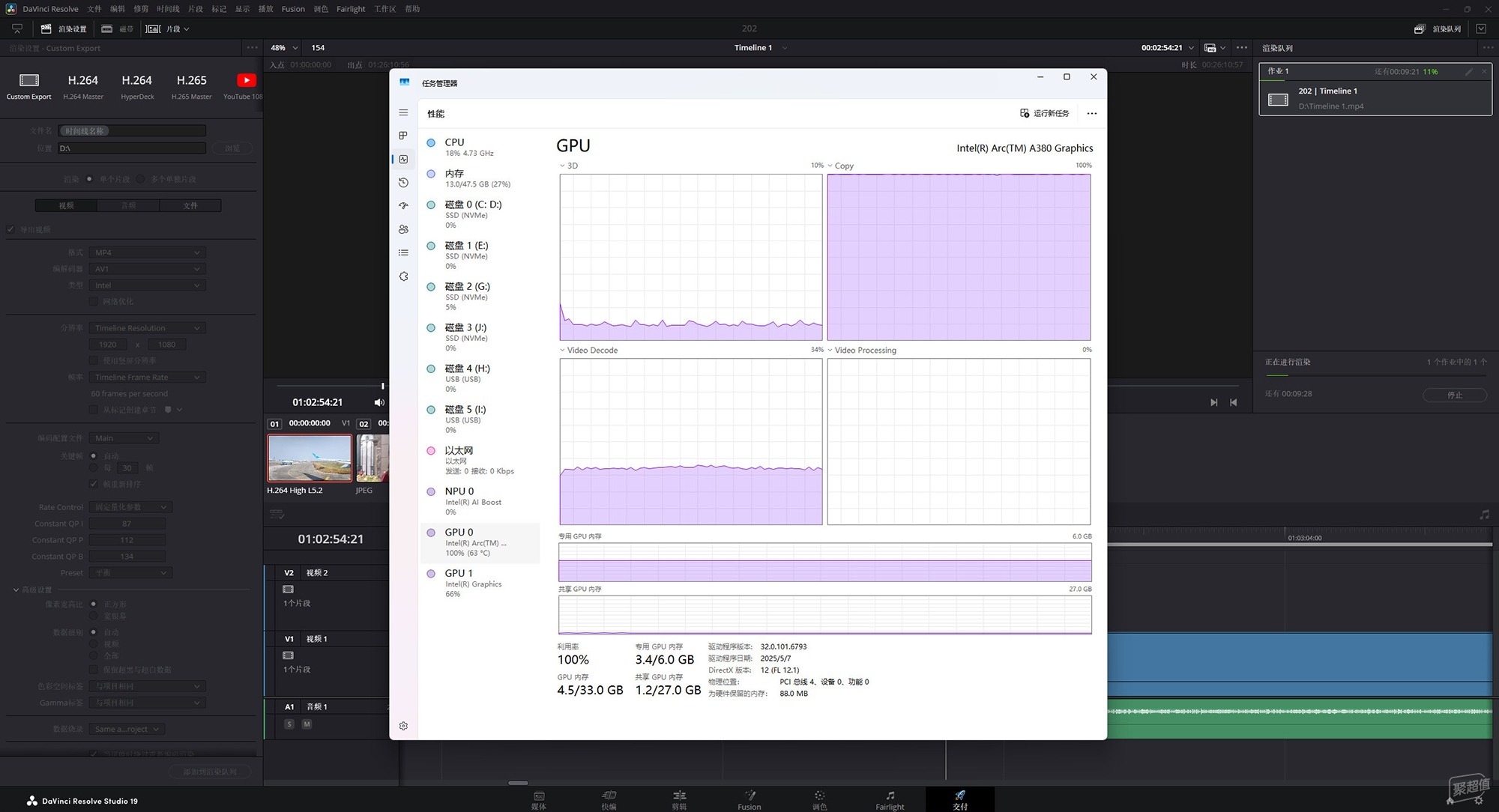The height and width of the screenshot is (812, 1499).
Task: Open the Rate Control dropdown
Action: pyautogui.click(x=130, y=507)
